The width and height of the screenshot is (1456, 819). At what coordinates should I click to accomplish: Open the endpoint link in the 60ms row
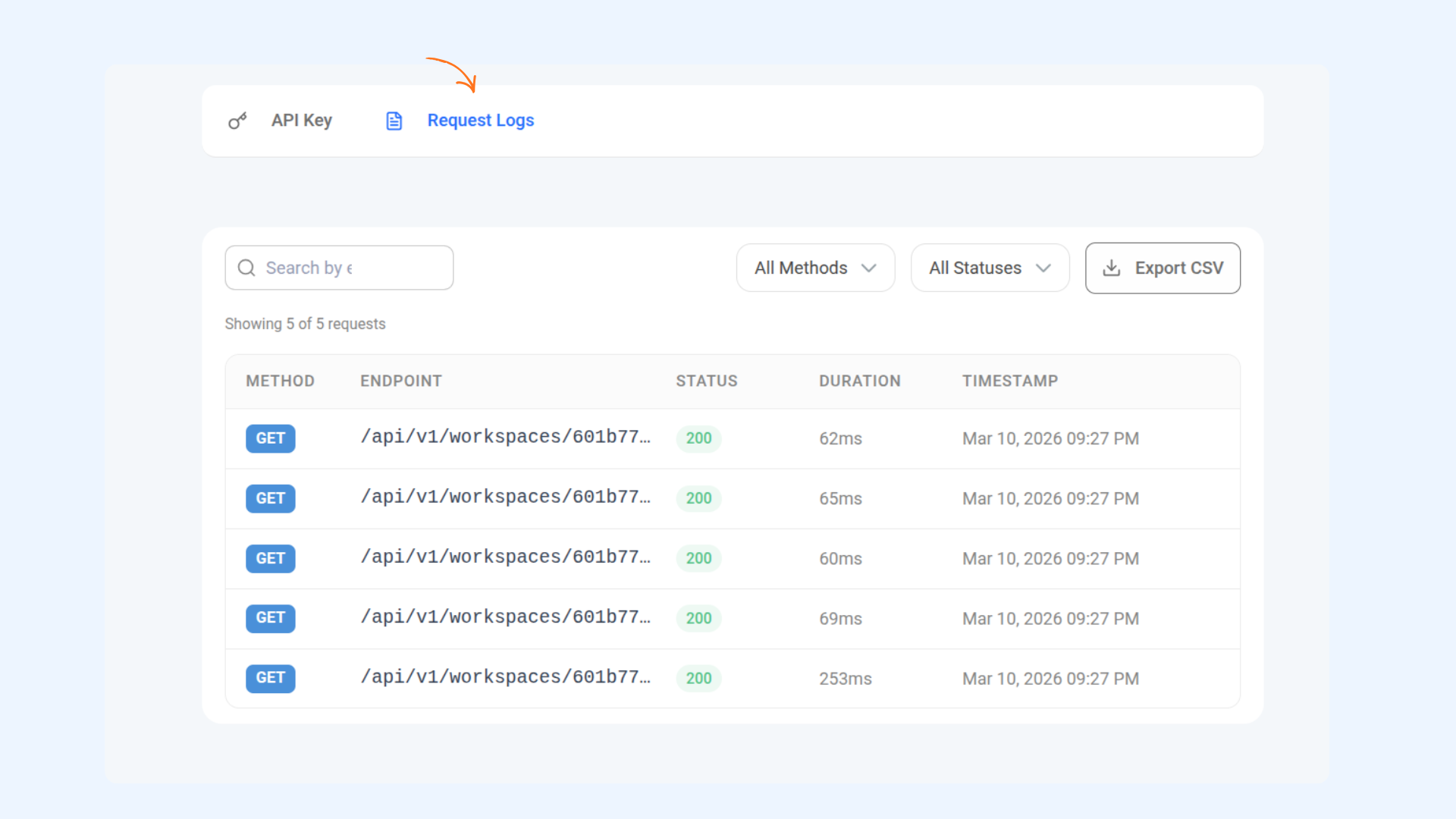(x=505, y=557)
